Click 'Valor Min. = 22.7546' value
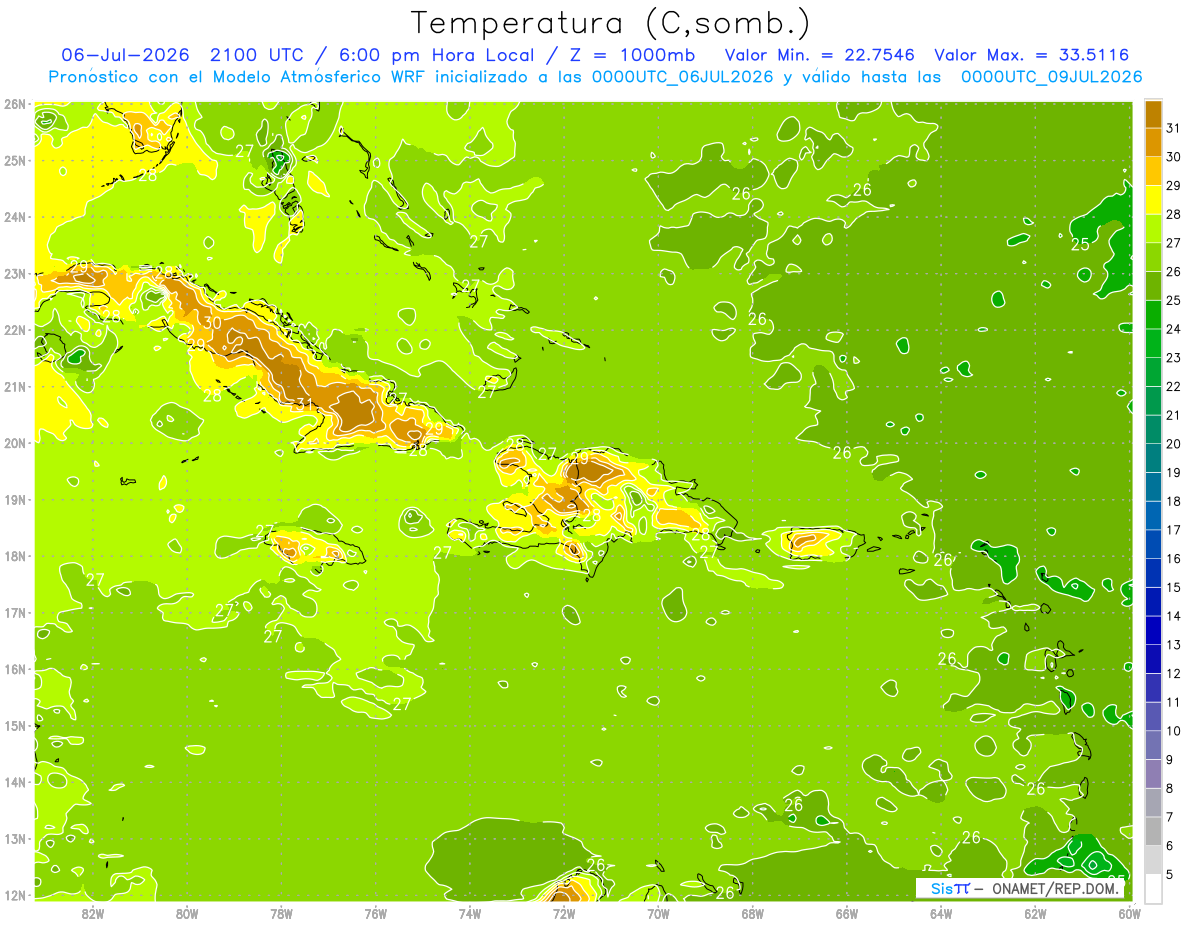 (821, 55)
